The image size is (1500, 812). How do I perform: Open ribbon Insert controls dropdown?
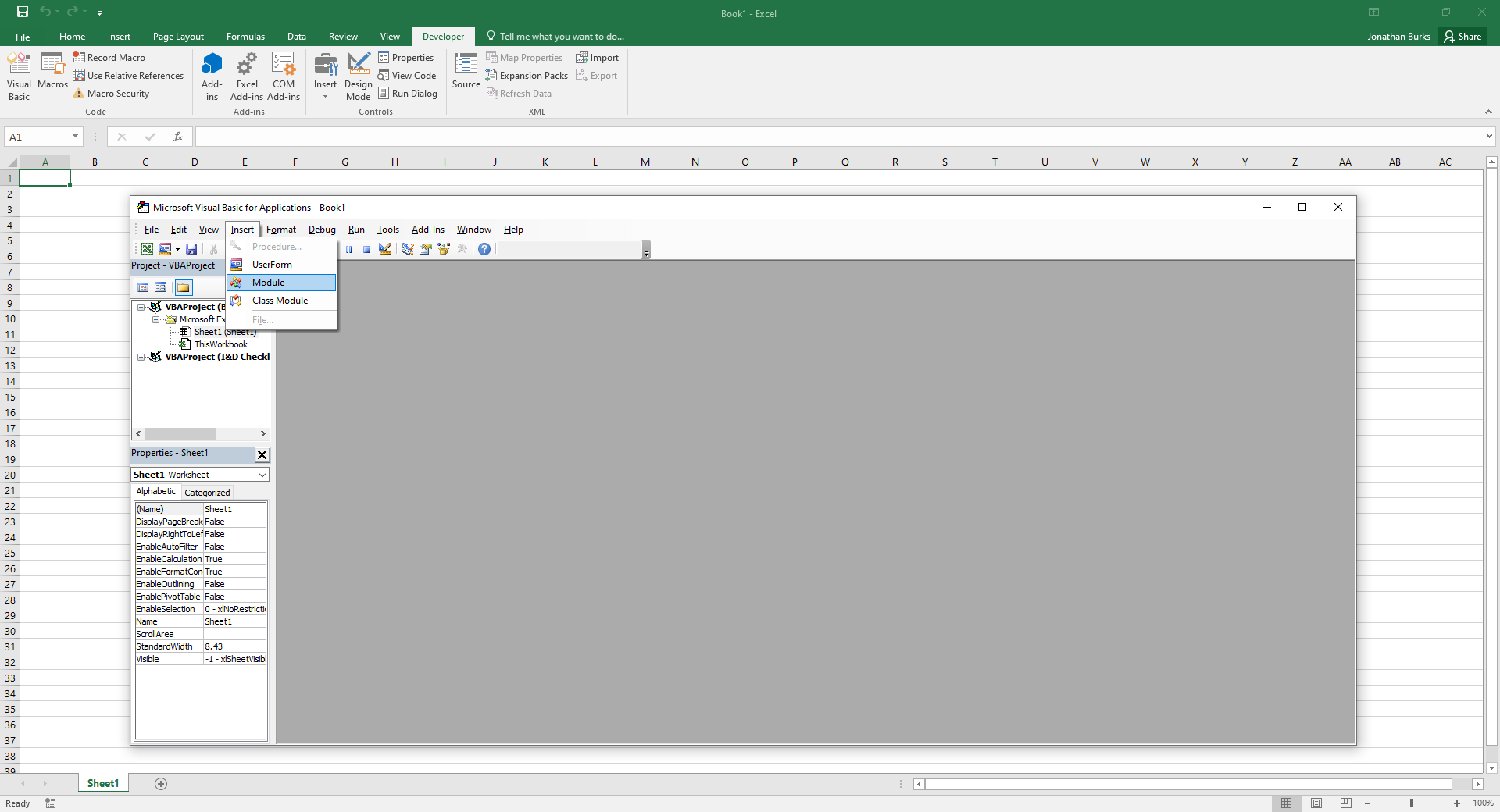325,77
